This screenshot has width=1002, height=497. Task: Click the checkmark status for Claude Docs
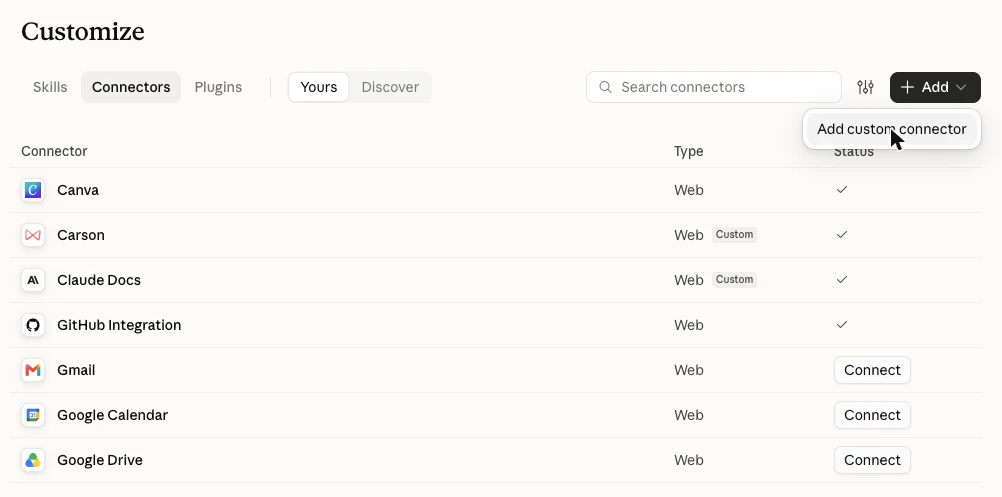coord(842,279)
